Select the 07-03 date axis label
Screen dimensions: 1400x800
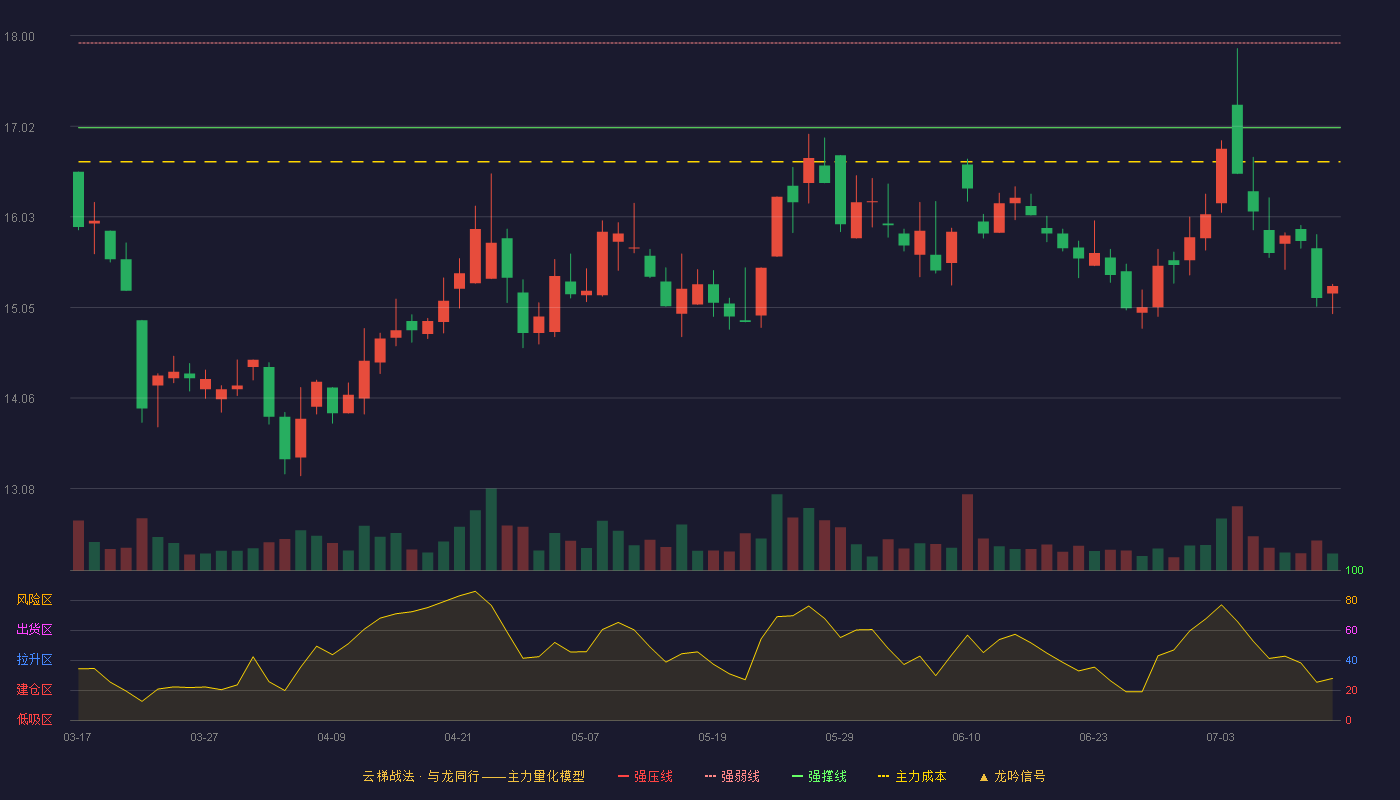[x=1220, y=737]
